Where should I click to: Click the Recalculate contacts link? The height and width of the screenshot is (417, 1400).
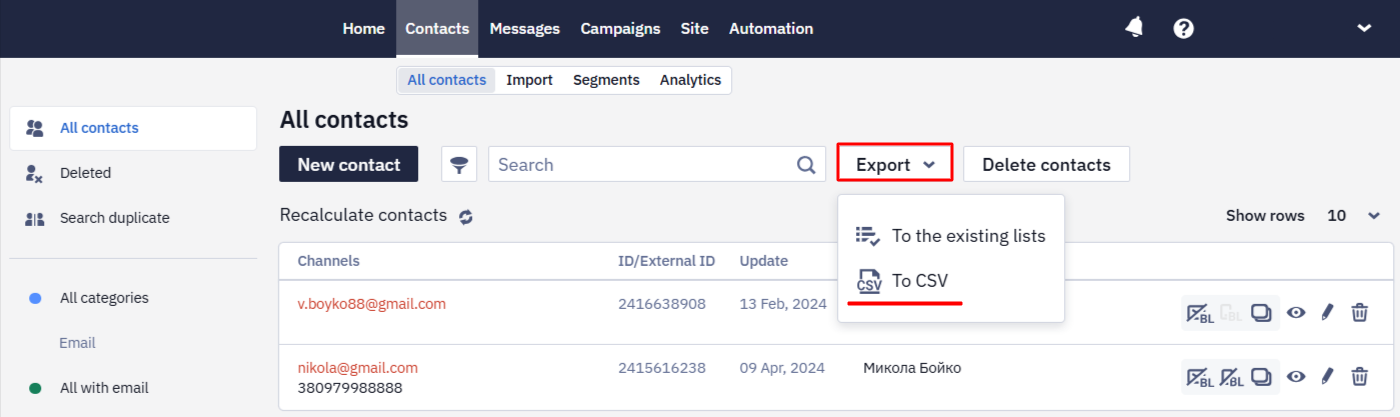tap(363, 215)
